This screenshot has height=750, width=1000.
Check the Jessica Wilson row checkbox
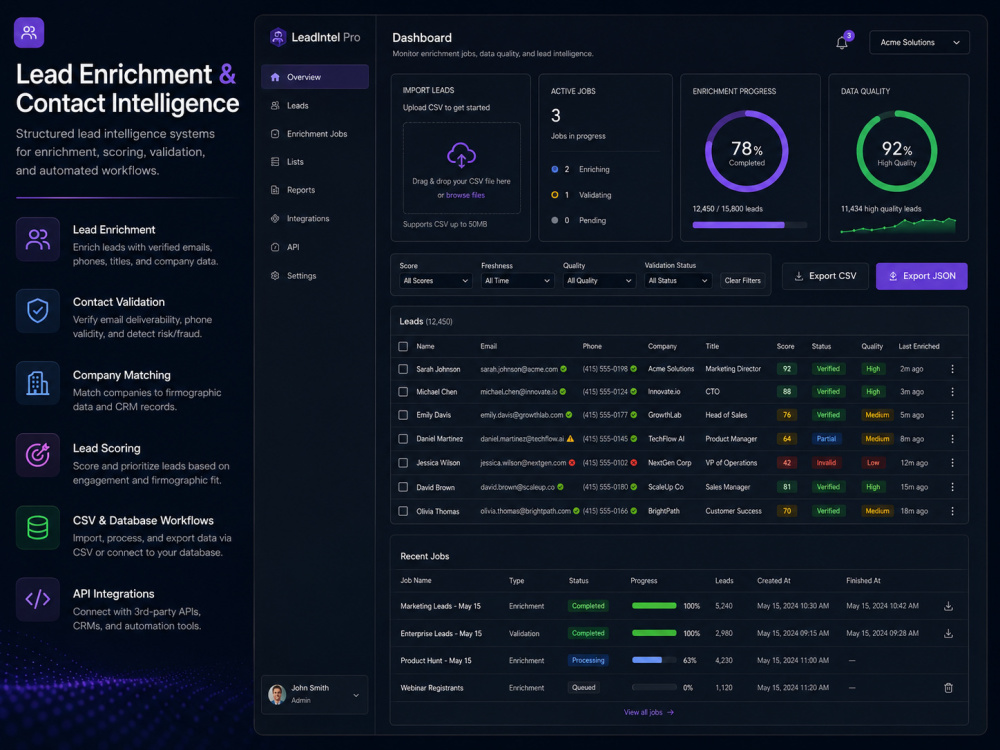[x=403, y=462]
